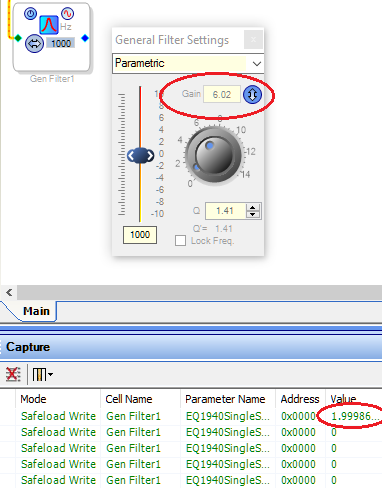Click the Capture panel title bar
Screen dimensions: 382x488
pyautogui.click(x=191, y=347)
